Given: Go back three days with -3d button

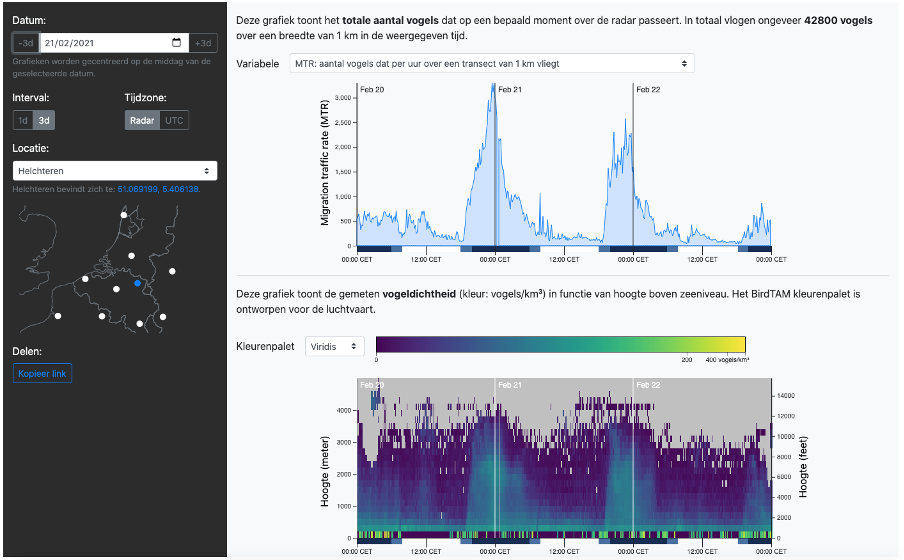Looking at the screenshot, I should point(25,43).
